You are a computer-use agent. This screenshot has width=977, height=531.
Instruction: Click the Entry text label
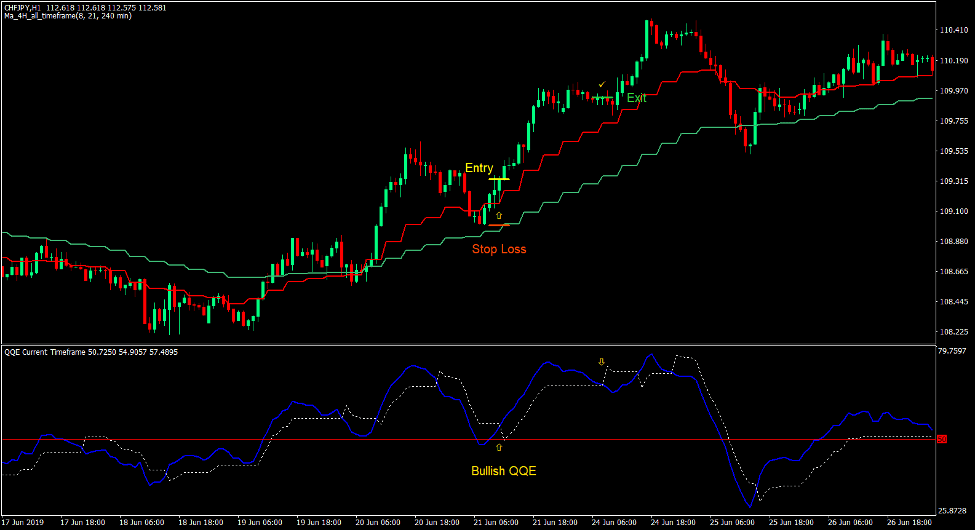click(479, 168)
